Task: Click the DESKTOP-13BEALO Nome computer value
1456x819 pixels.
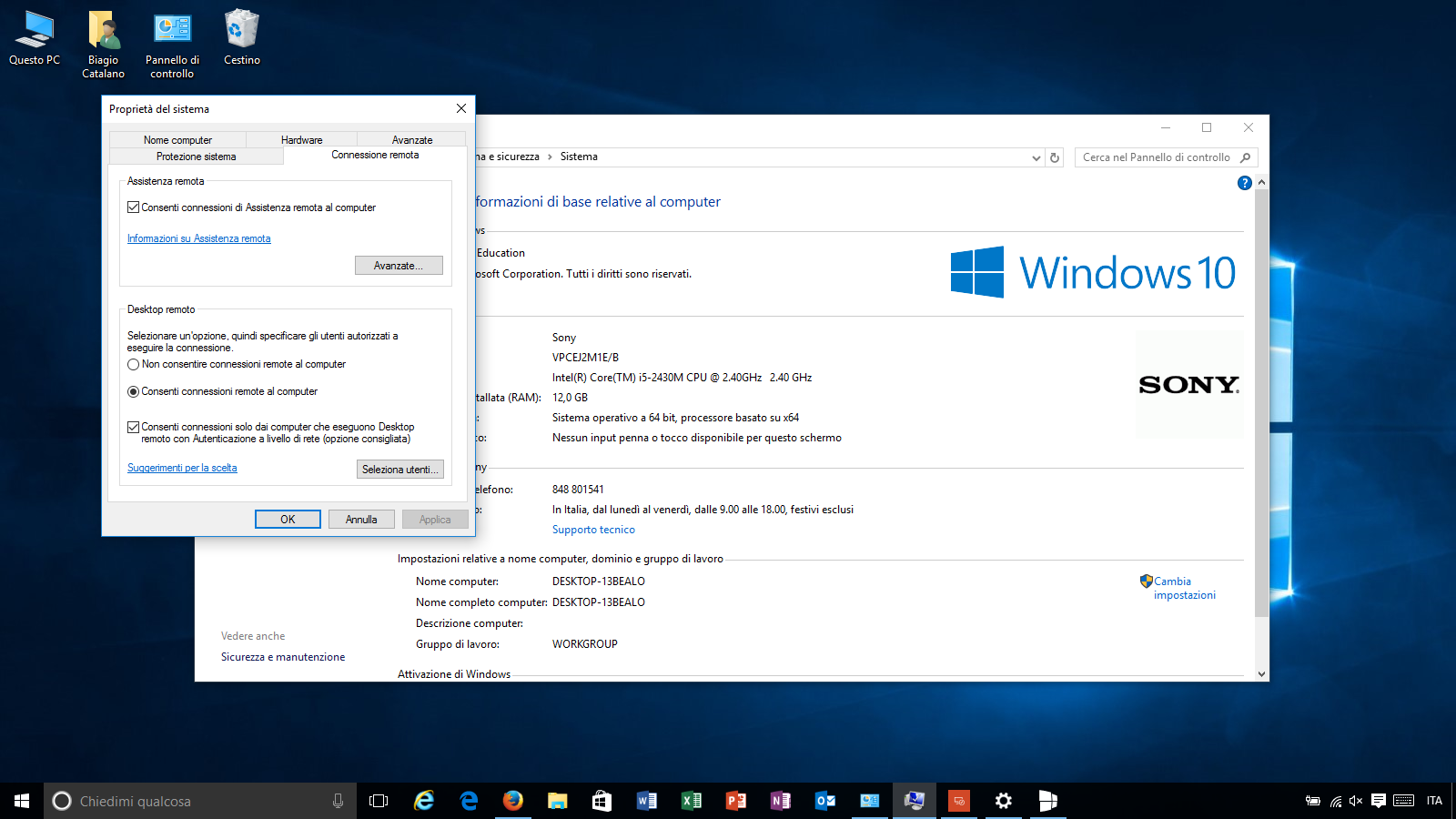Action: 599,581
